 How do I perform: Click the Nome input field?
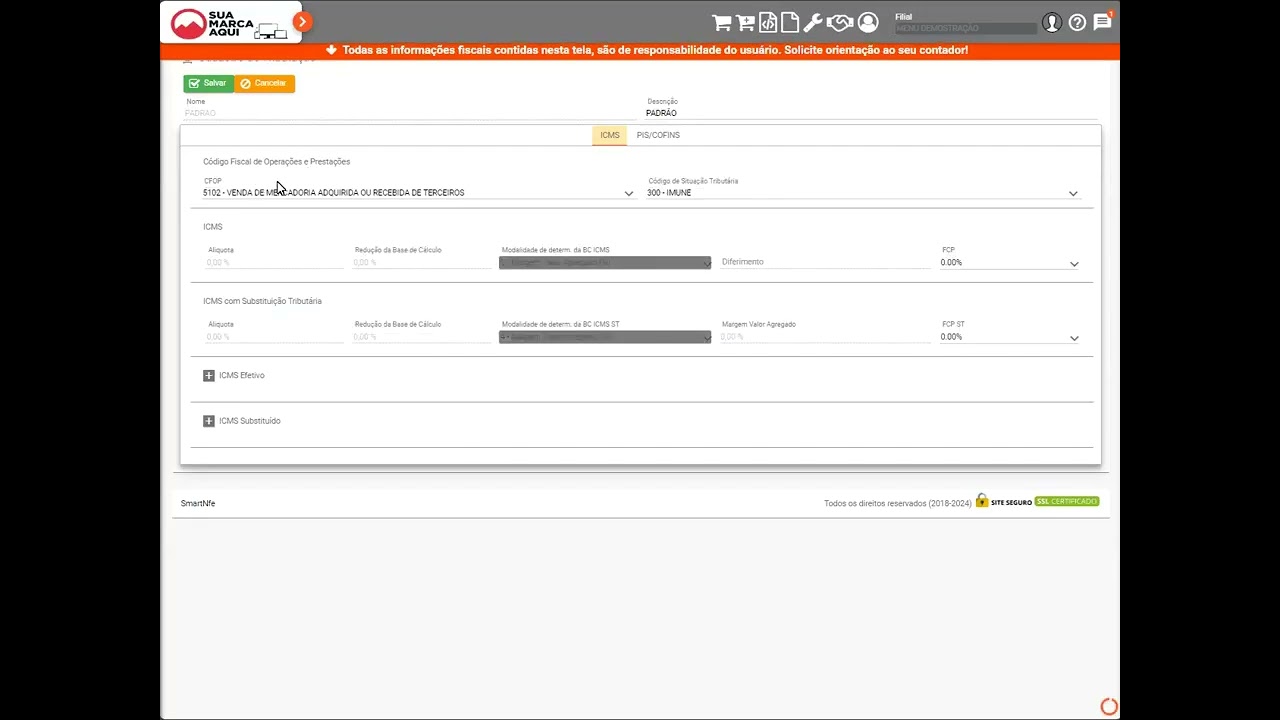(x=408, y=113)
